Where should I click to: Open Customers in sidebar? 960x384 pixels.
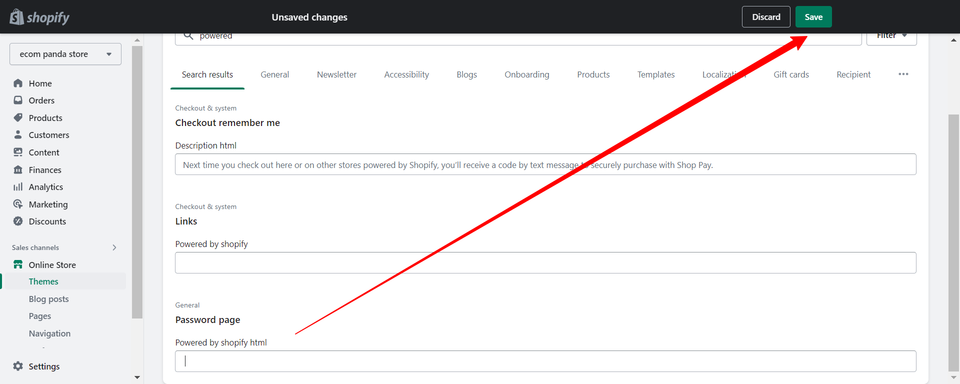tap(49, 135)
